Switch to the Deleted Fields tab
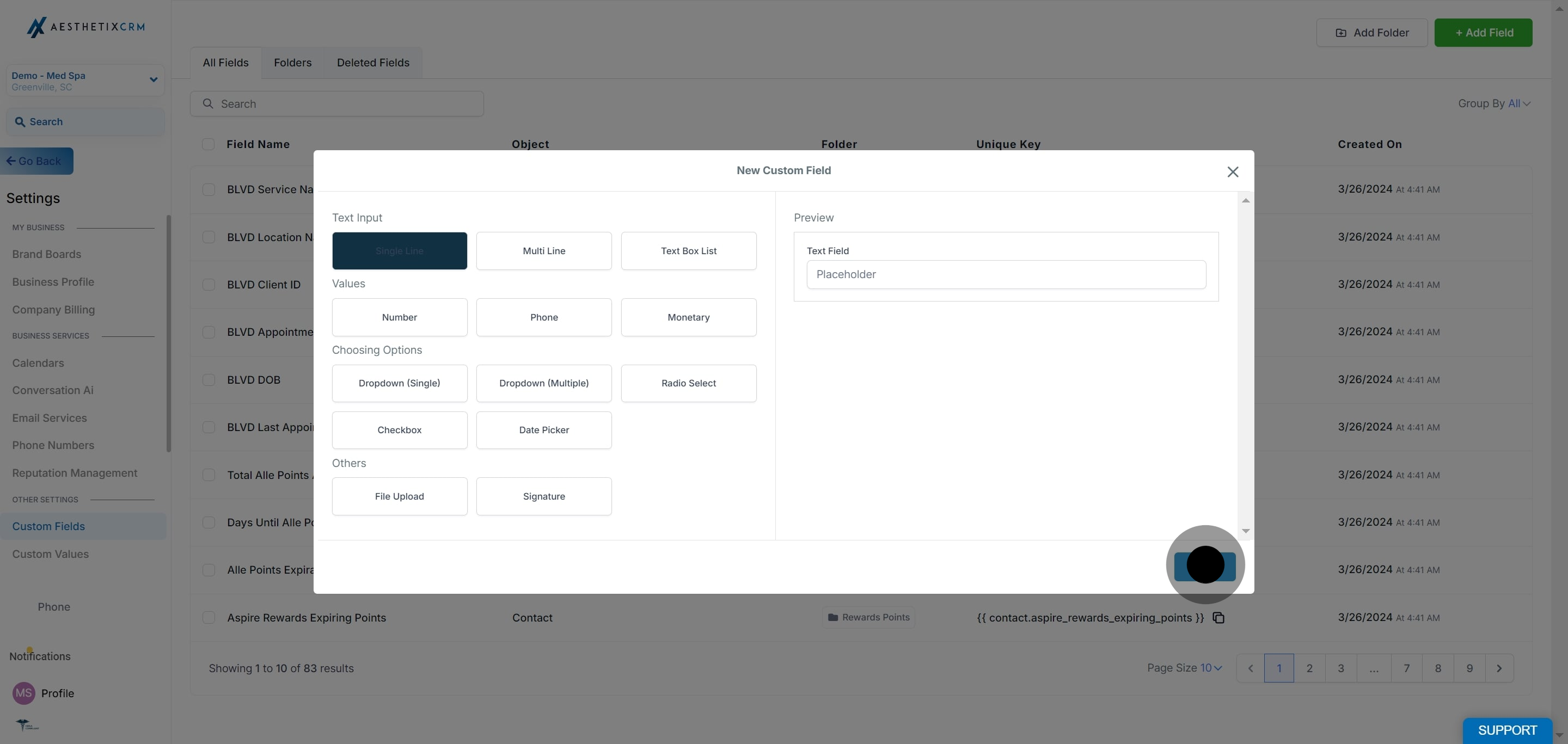This screenshot has height=744, width=1568. click(372, 63)
